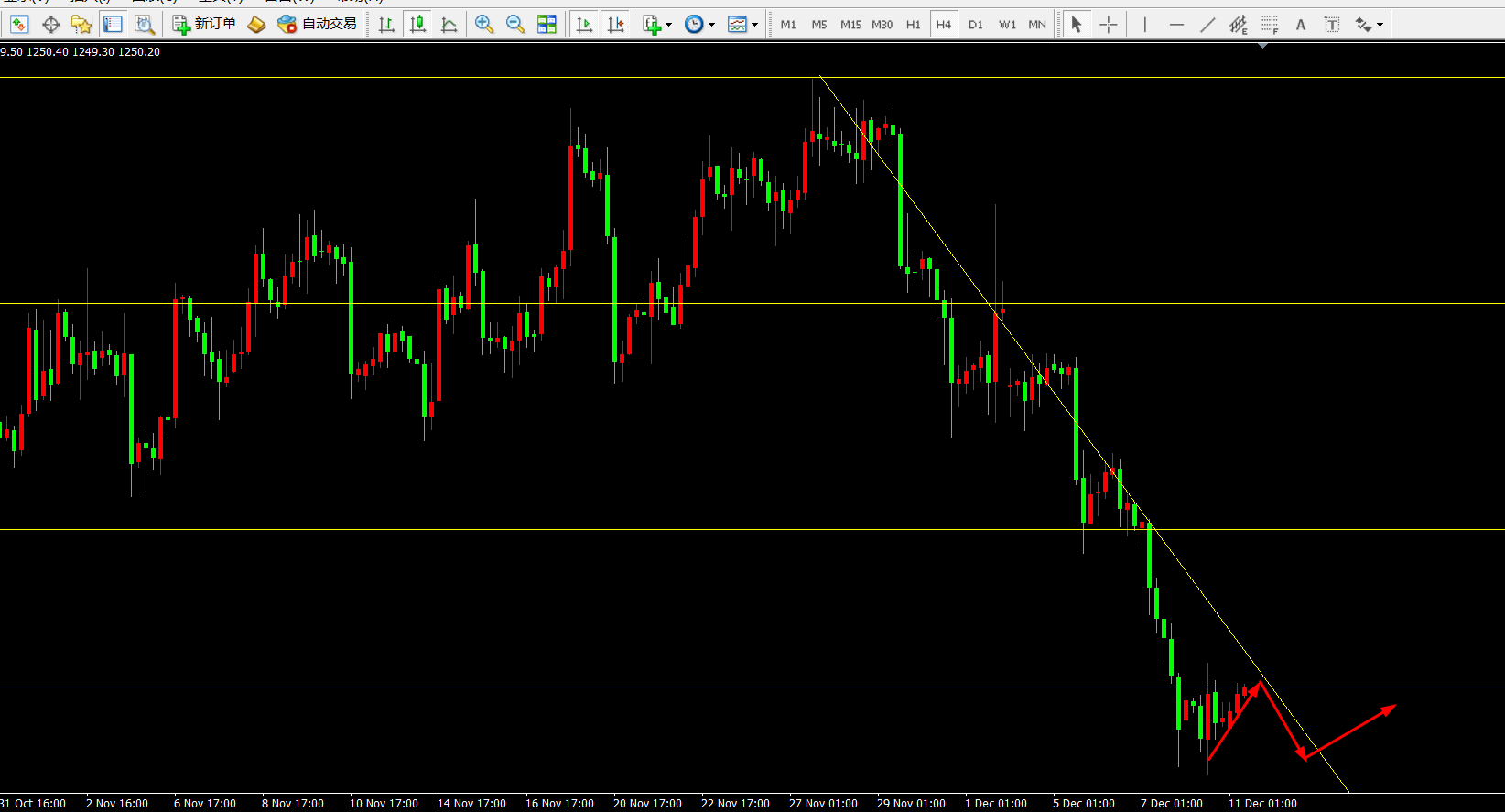
Task: Select the text tool labeled A
Action: [x=1301, y=25]
